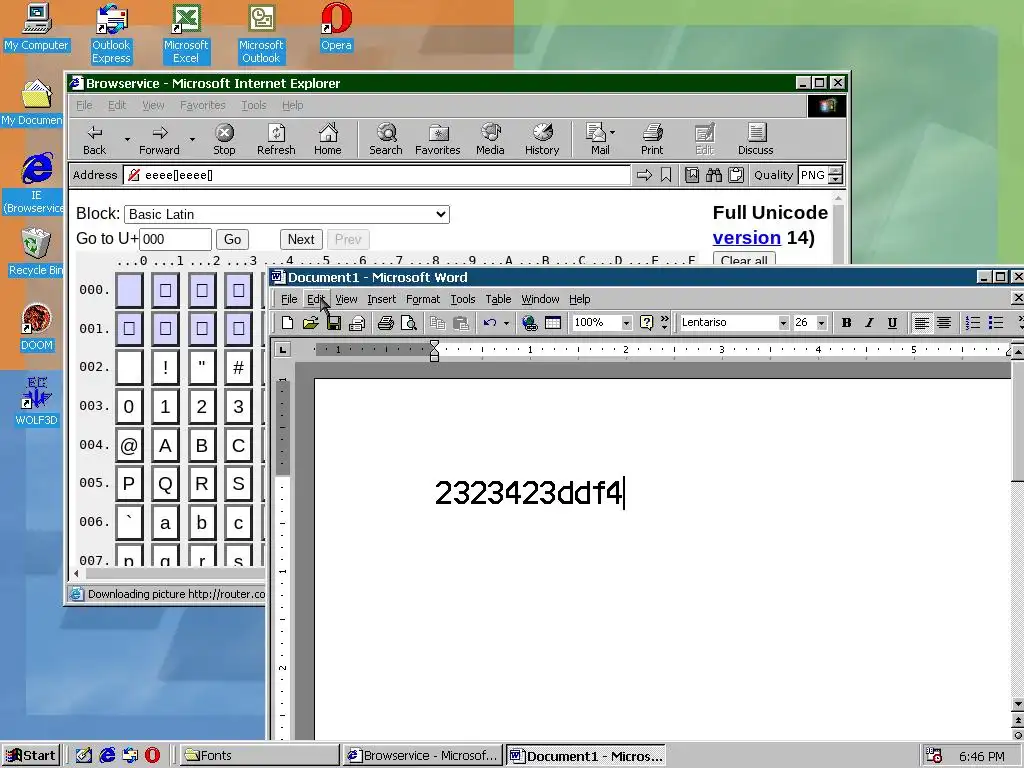Open the Format menu in Word
The image size is (1024, 768).
click(x=423, y=299)
